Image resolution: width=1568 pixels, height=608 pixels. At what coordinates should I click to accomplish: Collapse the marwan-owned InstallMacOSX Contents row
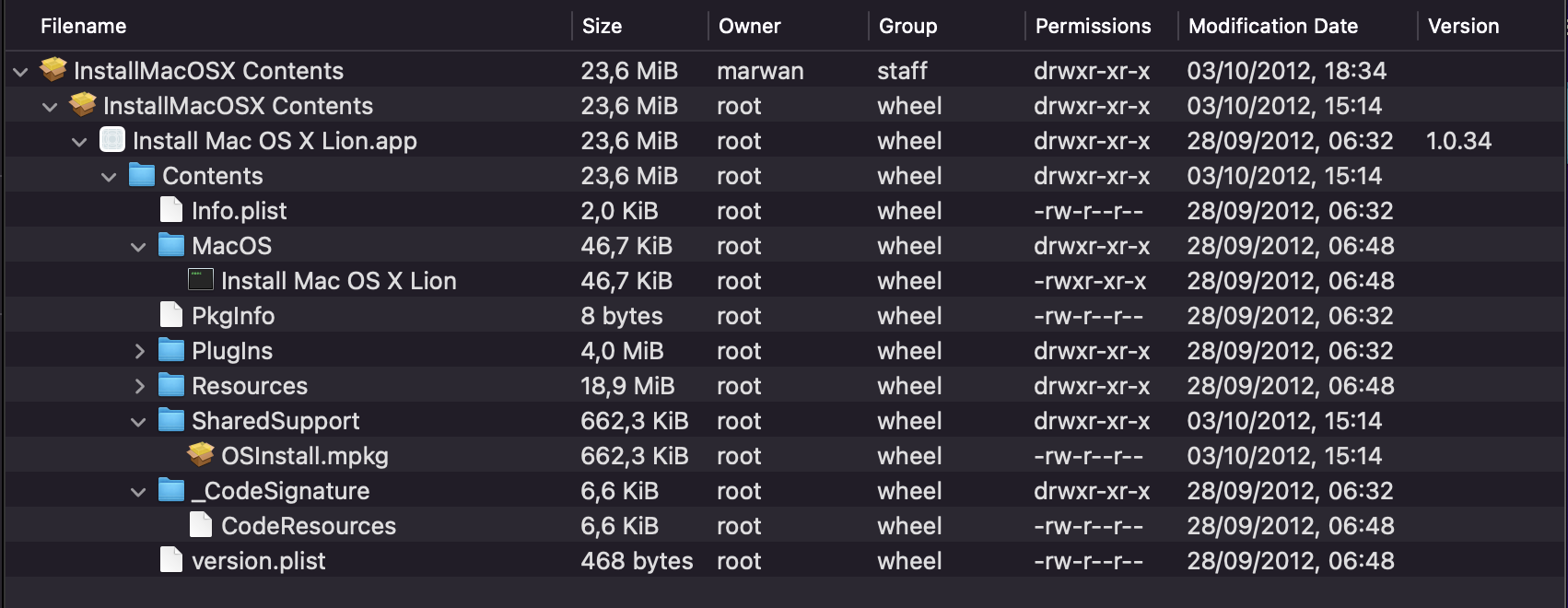pyautogui.click(x=20, y=71)
